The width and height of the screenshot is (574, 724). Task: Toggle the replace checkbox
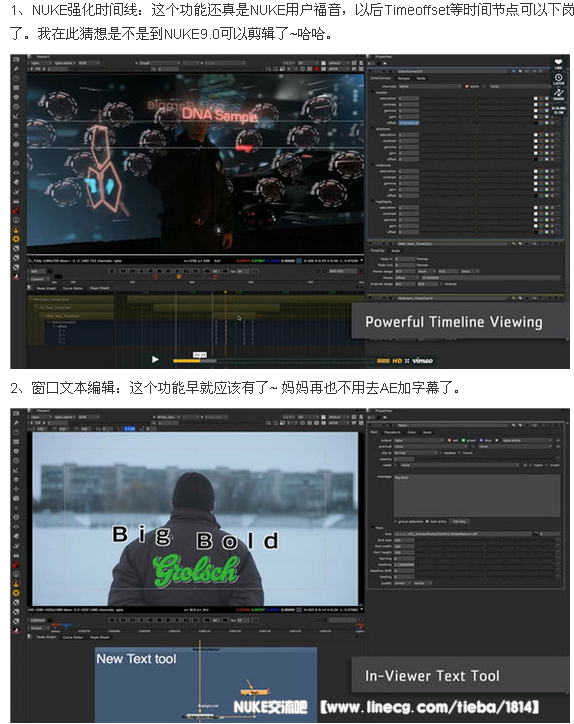click(x=441, y=452)
